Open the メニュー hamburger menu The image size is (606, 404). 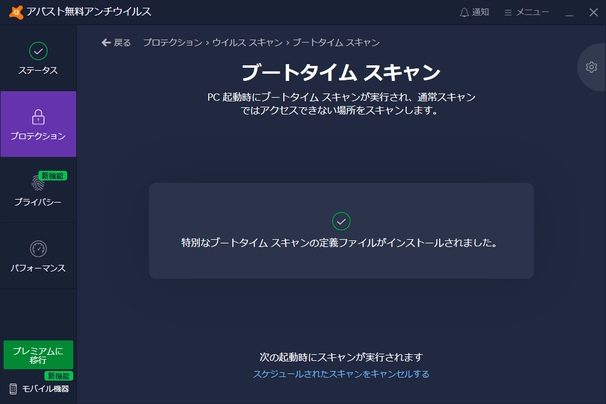tap(527, 12)
